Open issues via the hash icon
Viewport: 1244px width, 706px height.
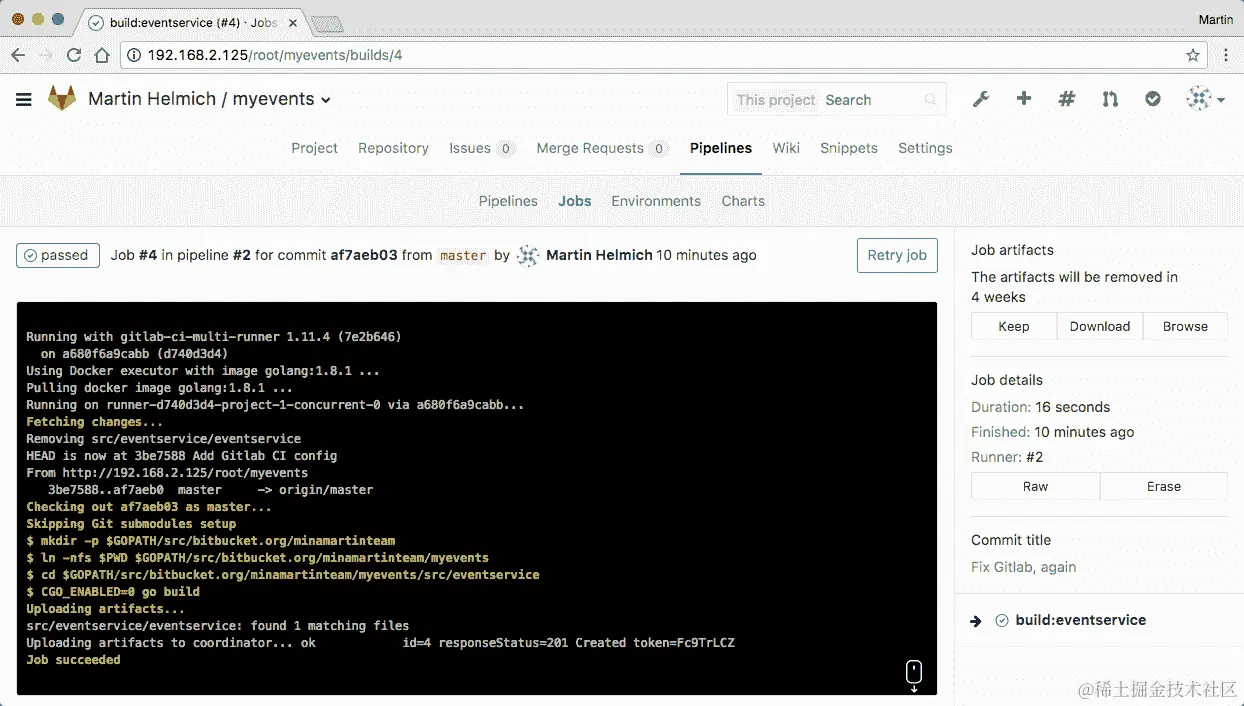(x=1067, y=99)
